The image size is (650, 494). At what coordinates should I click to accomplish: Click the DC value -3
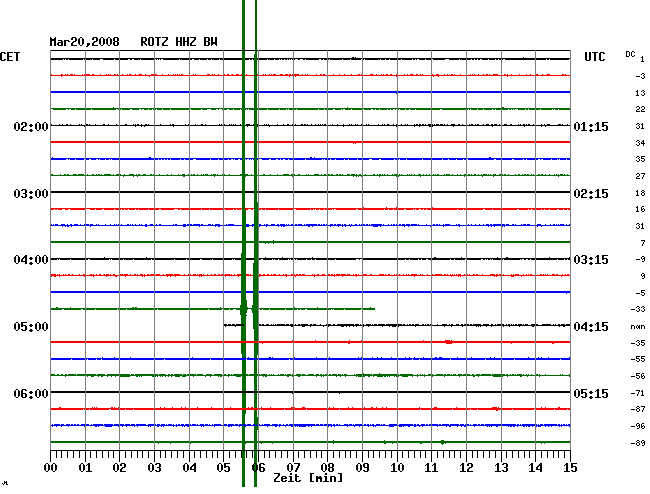[x=640, y=76]
